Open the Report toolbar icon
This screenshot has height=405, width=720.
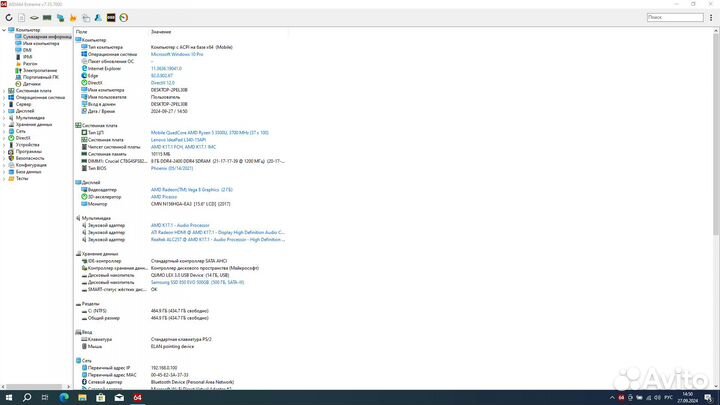point(22,17)
